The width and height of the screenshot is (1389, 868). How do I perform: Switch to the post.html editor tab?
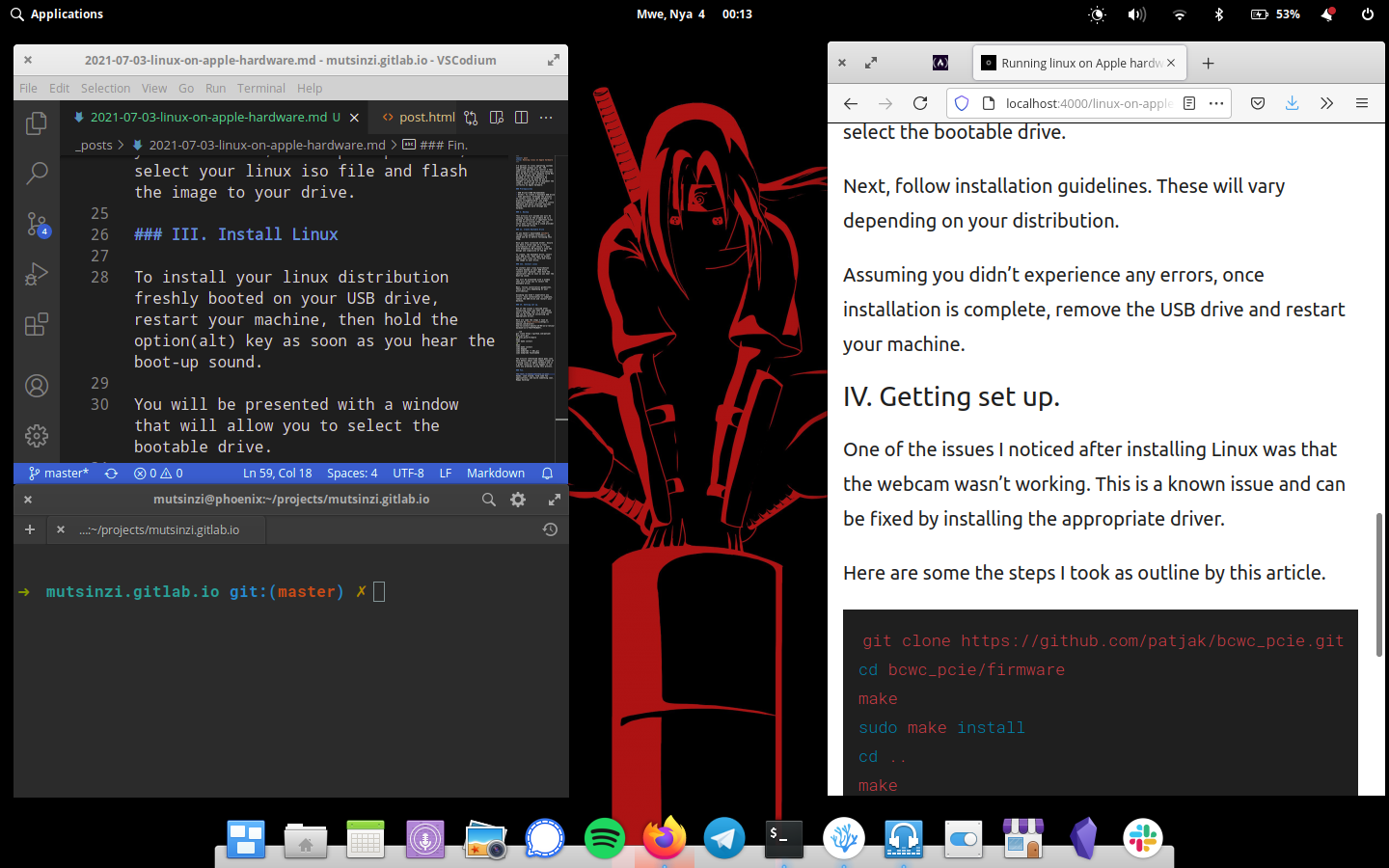(418, 117)
